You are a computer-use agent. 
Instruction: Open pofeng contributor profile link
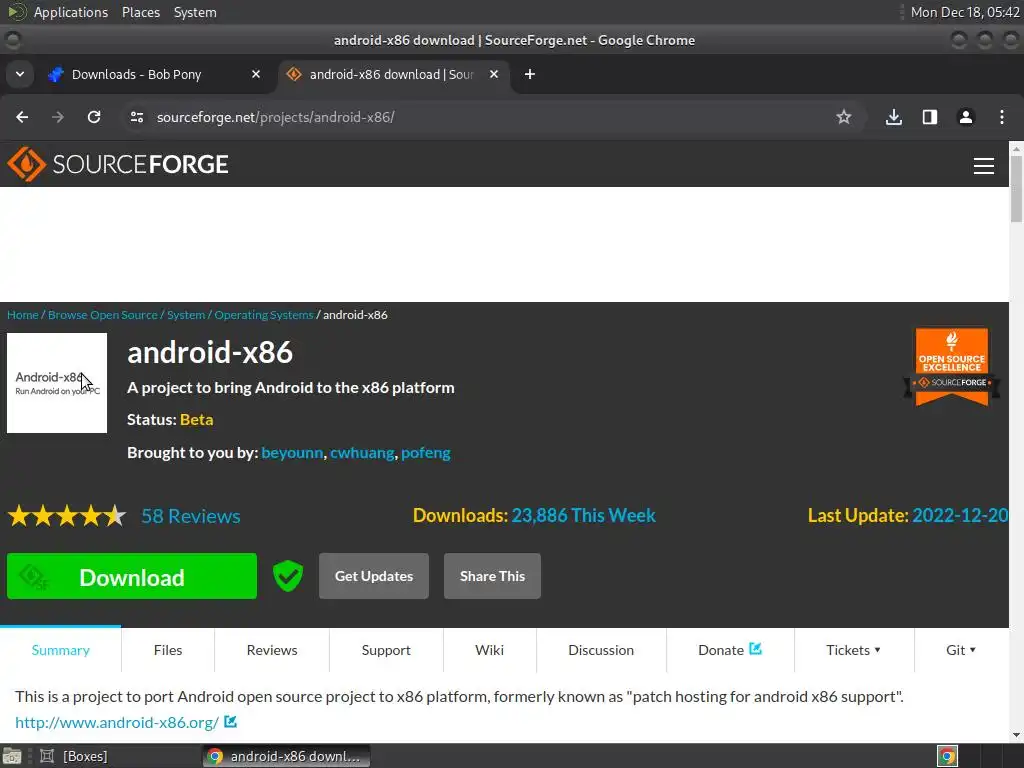click(x=426, y=453)
